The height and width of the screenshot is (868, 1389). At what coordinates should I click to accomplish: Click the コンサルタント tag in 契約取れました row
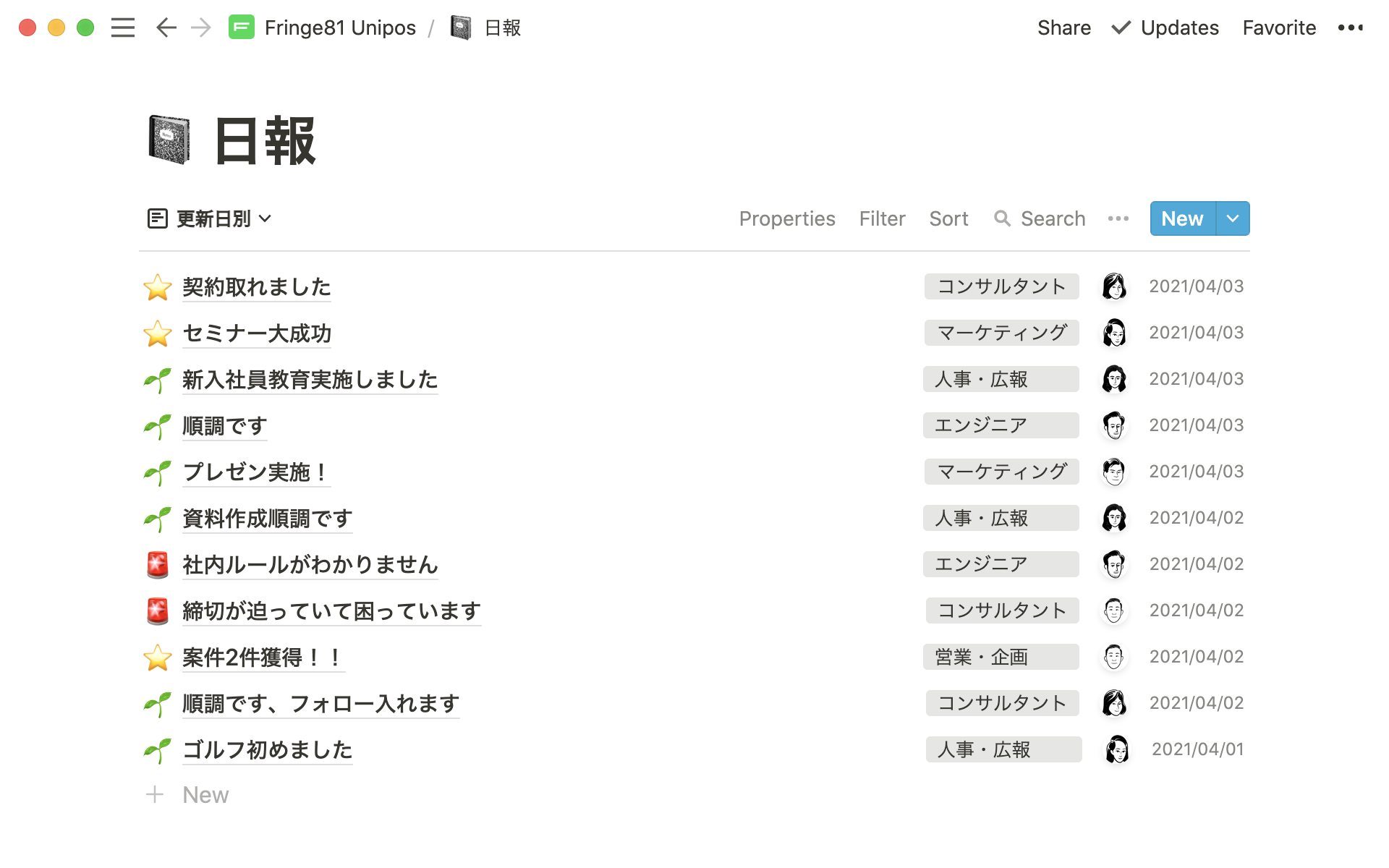tap(1002, 286)
